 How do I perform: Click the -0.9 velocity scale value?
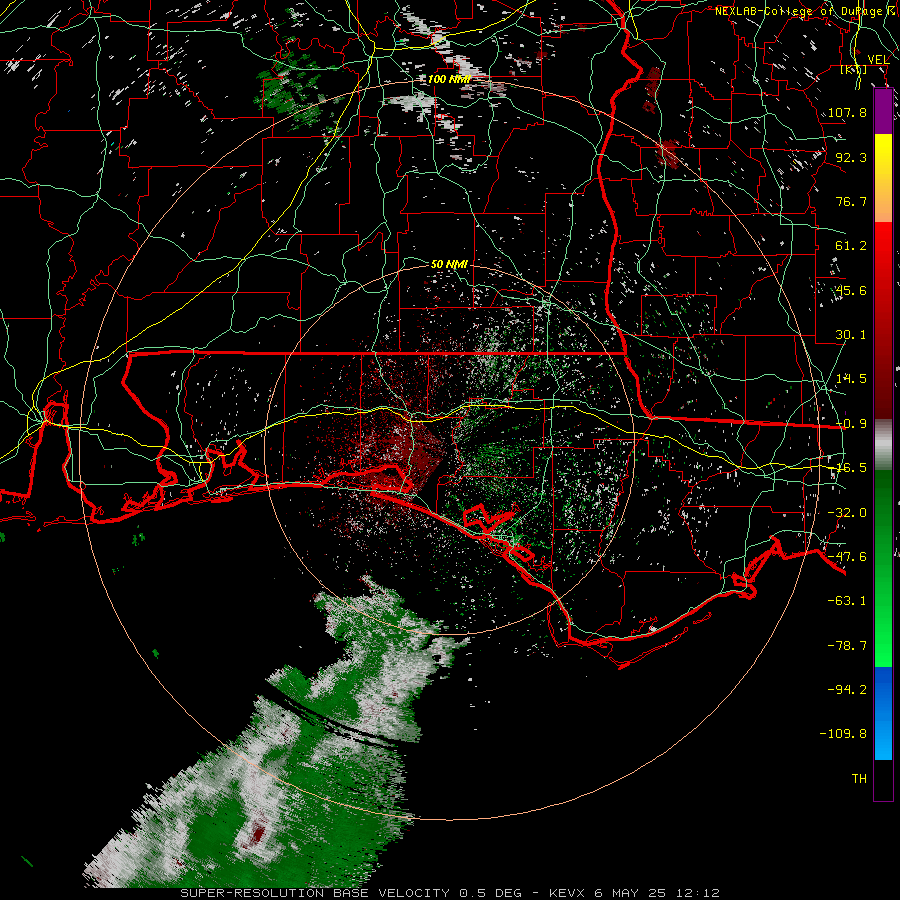[851, 424]
